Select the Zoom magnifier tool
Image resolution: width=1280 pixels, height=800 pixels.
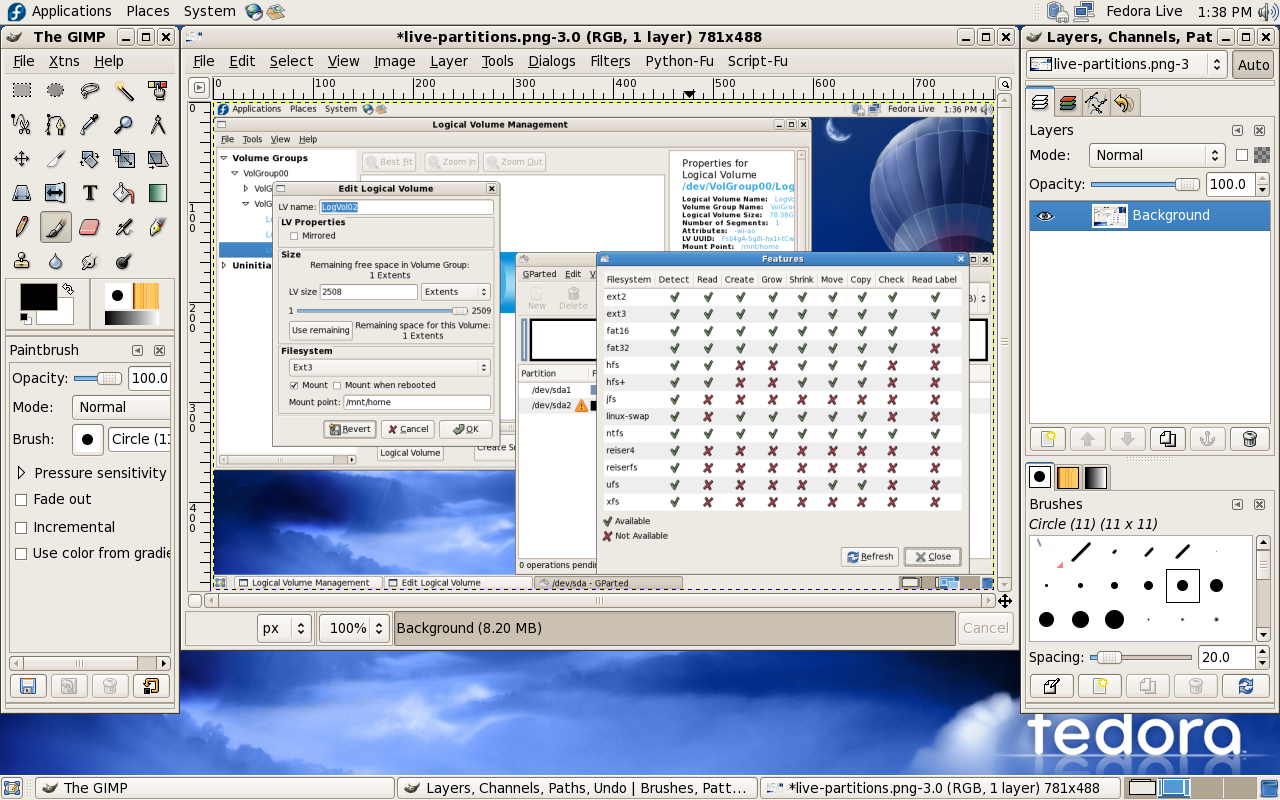[x=123, y=125]
